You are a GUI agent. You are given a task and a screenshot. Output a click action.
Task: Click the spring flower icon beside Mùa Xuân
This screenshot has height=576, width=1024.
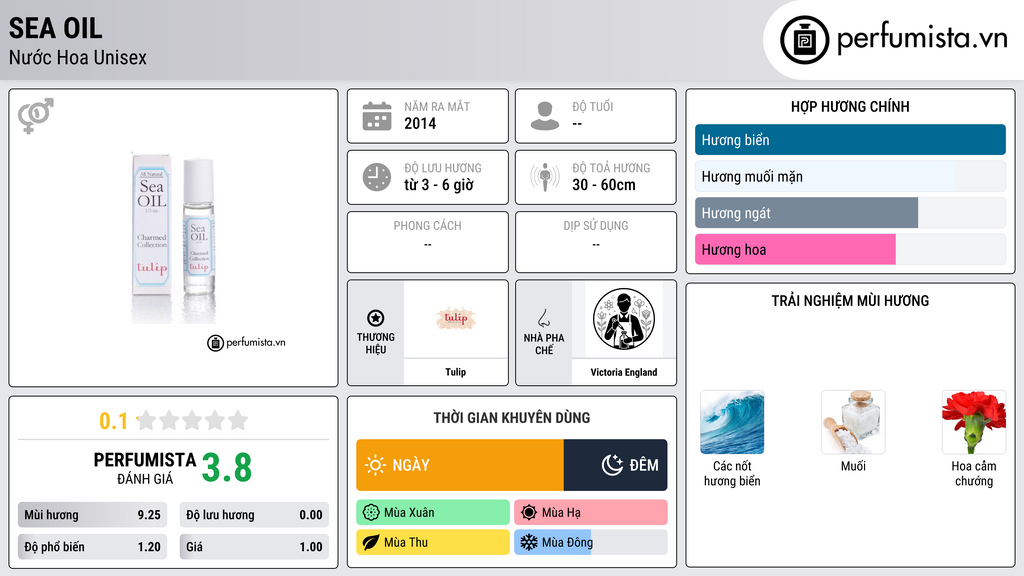(371, 513)
